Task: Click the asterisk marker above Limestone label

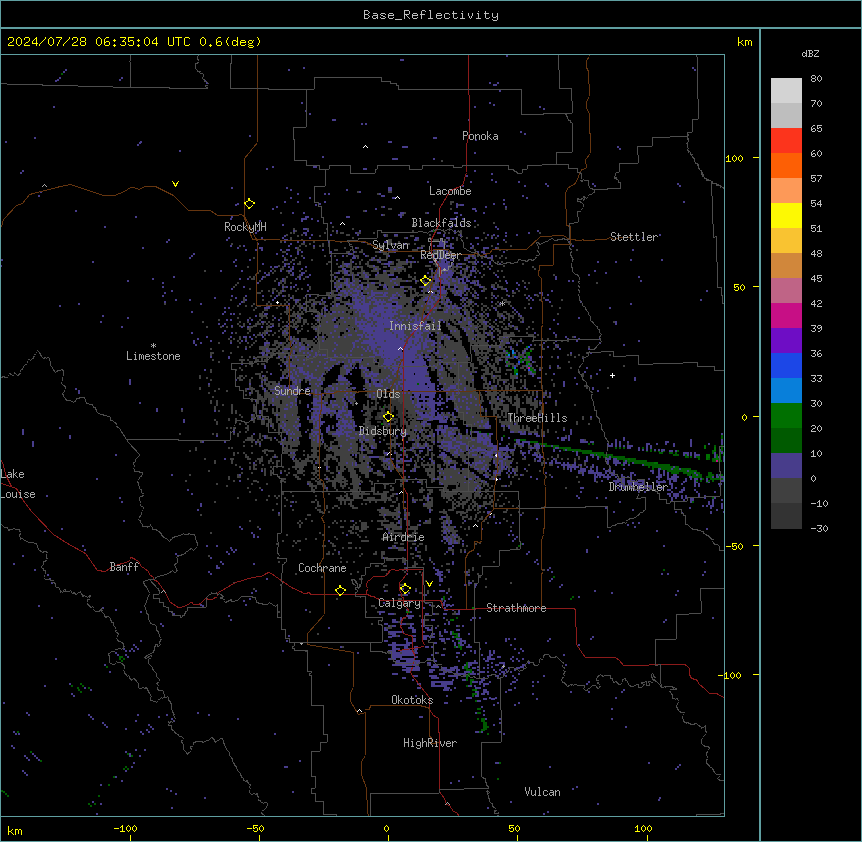Action: pos(153,346)
